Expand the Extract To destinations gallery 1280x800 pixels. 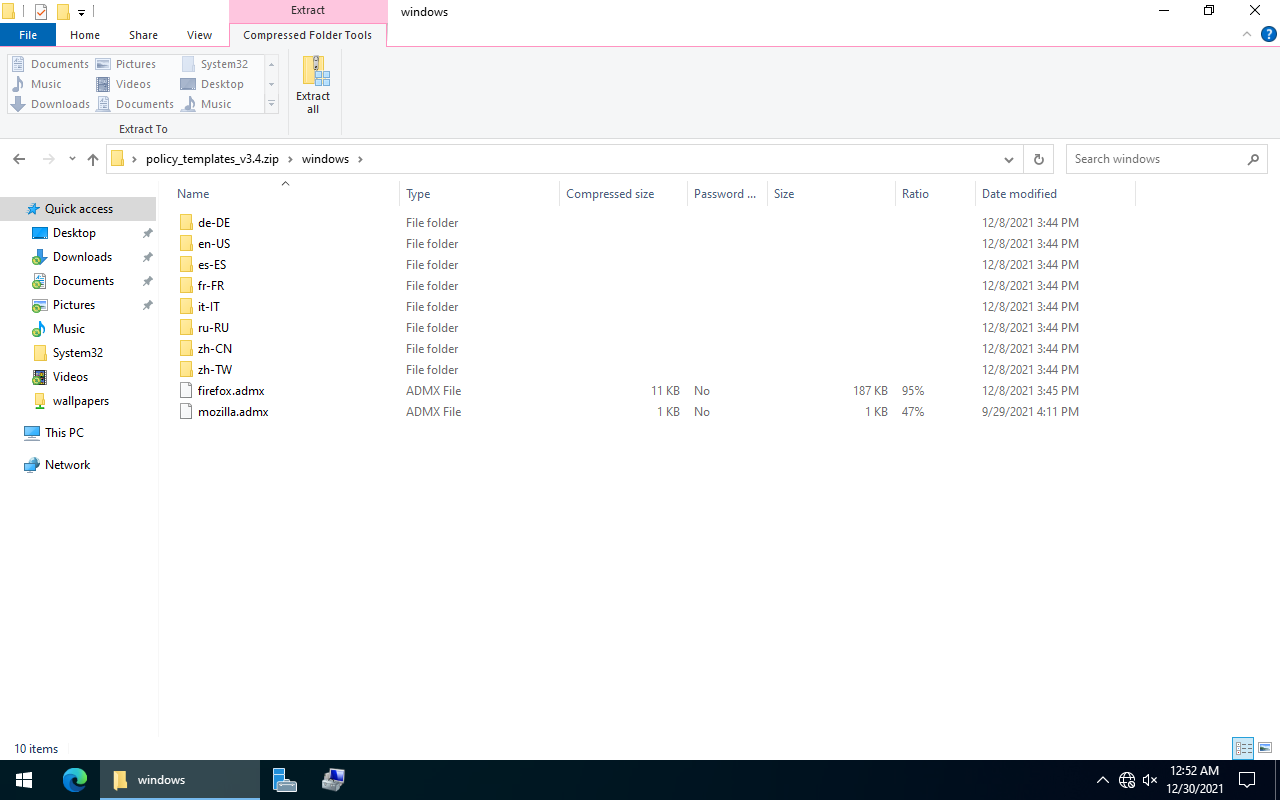pos(271,104)
